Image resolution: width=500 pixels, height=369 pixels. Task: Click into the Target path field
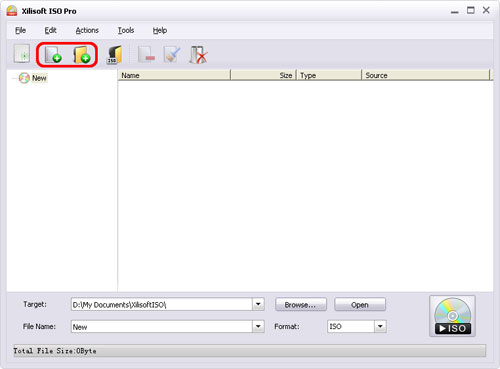coord(162,304)
